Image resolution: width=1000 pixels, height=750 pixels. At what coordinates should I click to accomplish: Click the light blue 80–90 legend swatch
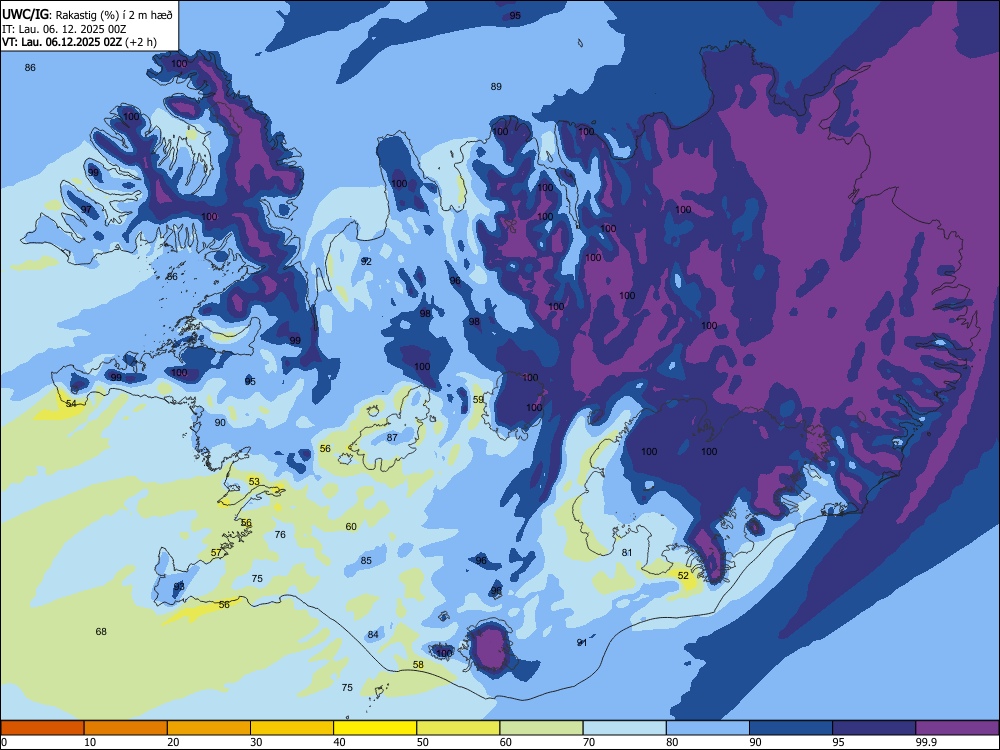[x=708, y=728]
